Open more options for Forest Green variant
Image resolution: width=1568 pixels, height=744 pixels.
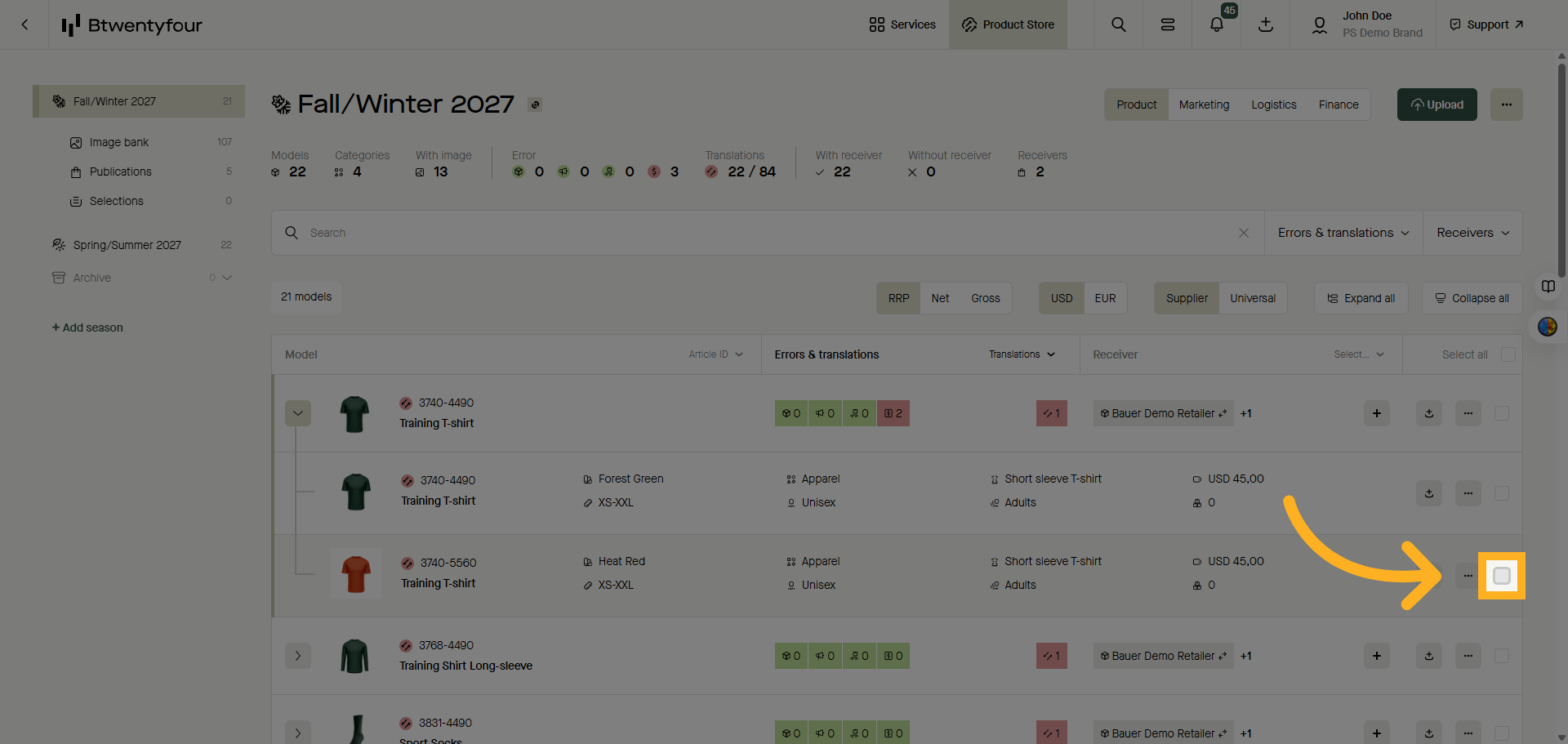(x=1468, y=493)
